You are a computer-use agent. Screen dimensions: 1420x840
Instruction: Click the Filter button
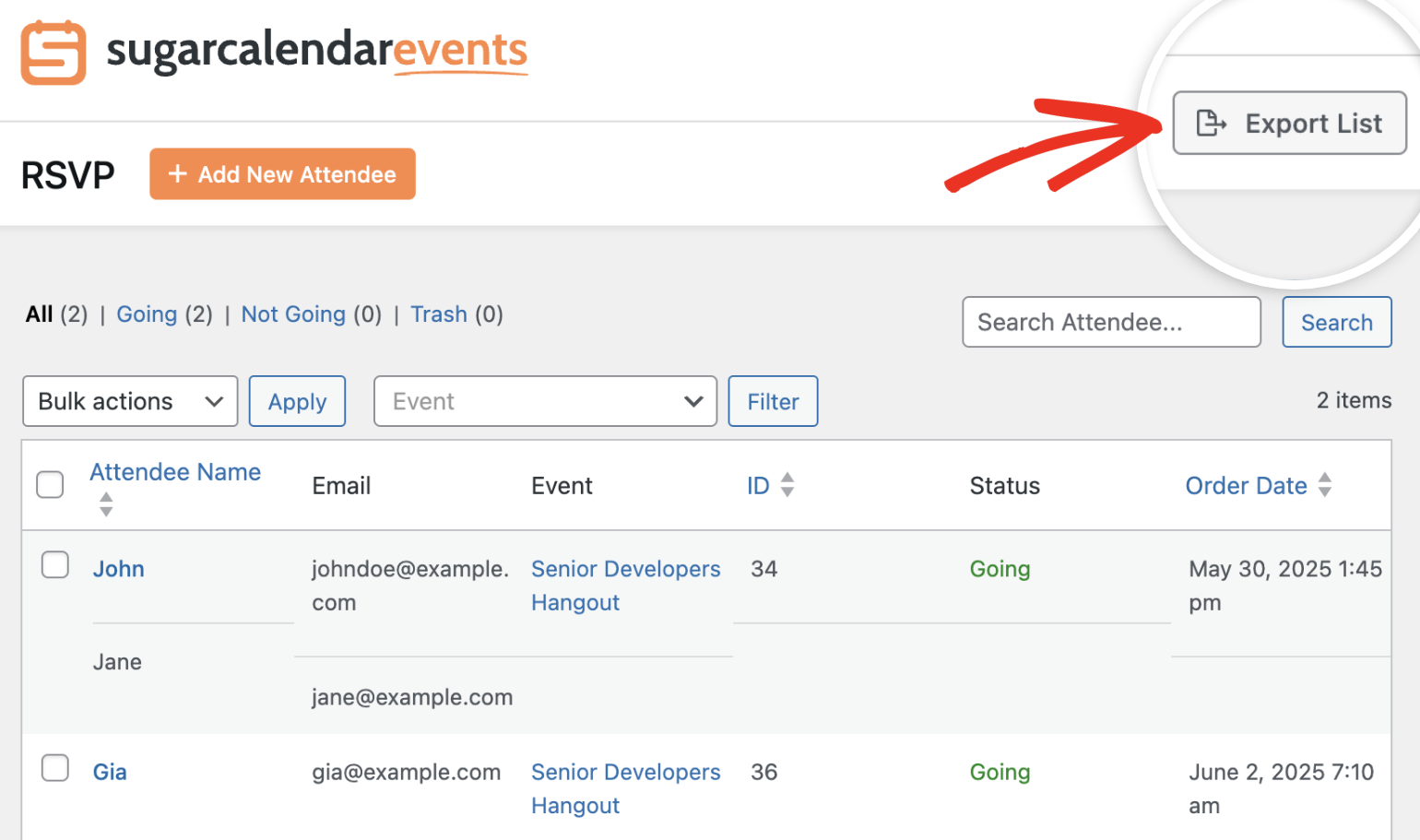773,401
